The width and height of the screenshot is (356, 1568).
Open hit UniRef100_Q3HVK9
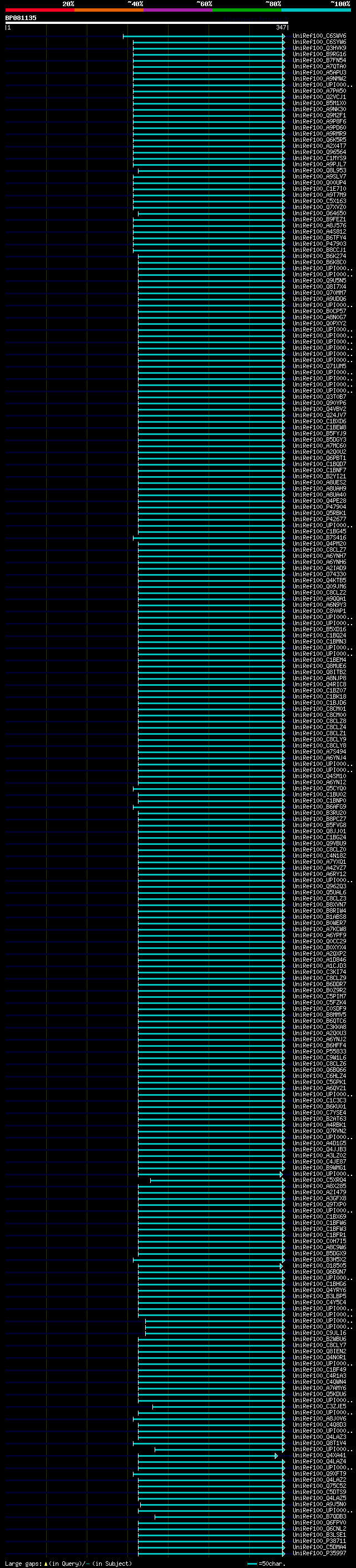[319, 48]
